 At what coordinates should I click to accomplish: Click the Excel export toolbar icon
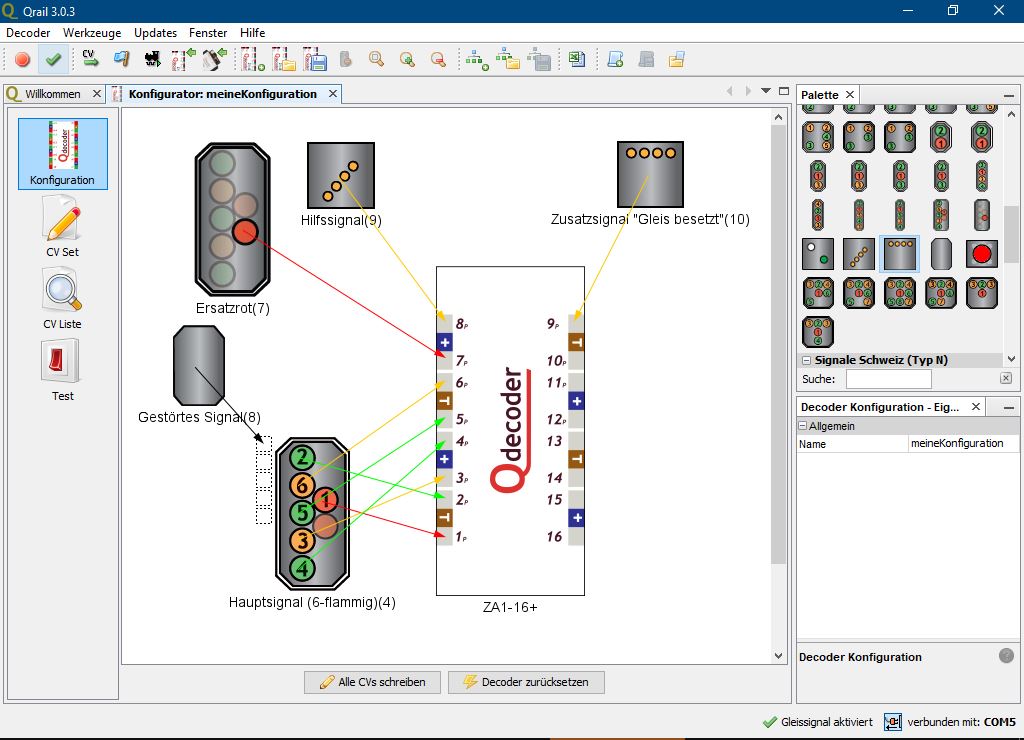pyautogui.click(x=577, y=59)
